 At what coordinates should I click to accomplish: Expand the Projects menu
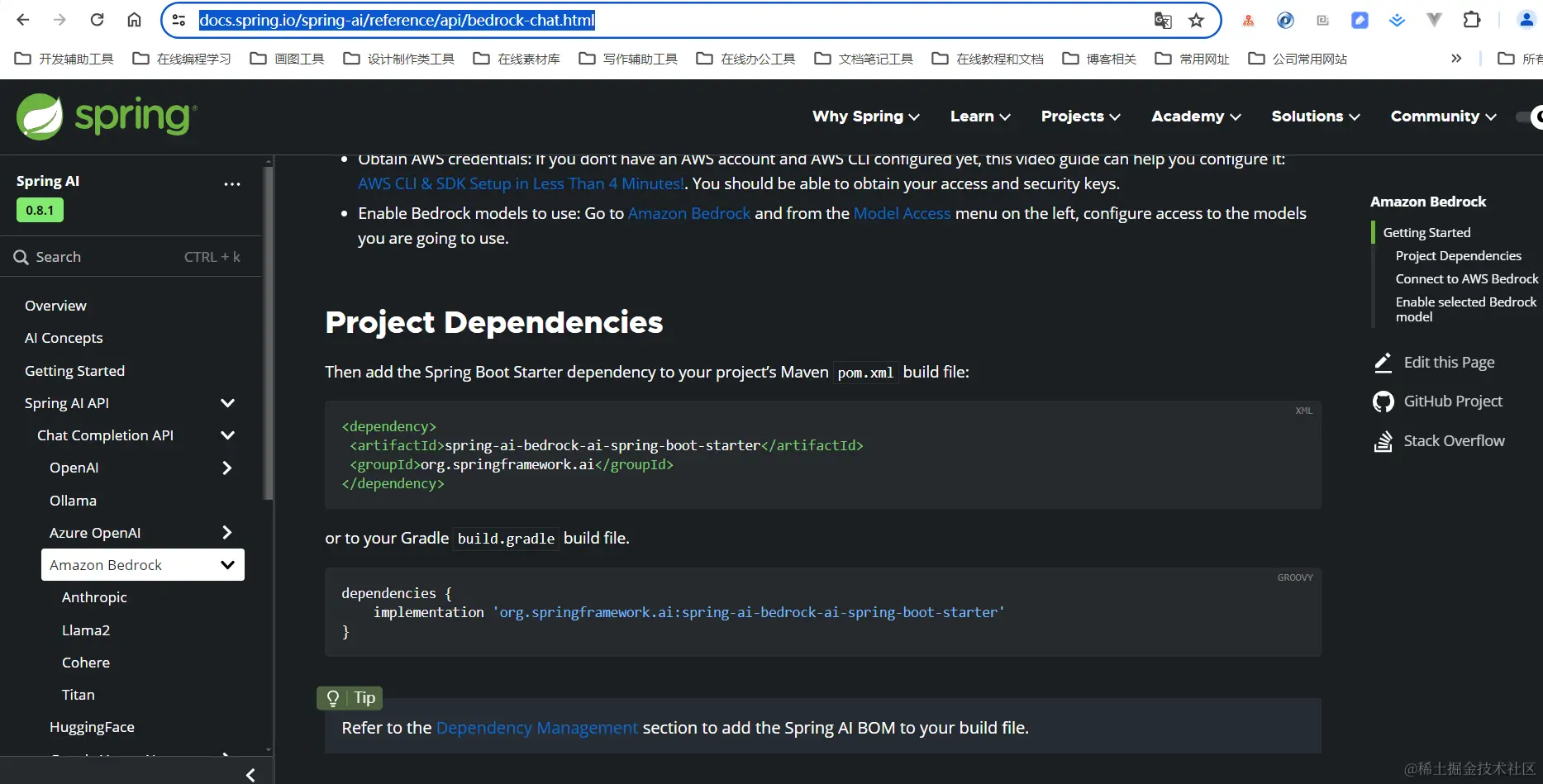[x=1081, y=116]
